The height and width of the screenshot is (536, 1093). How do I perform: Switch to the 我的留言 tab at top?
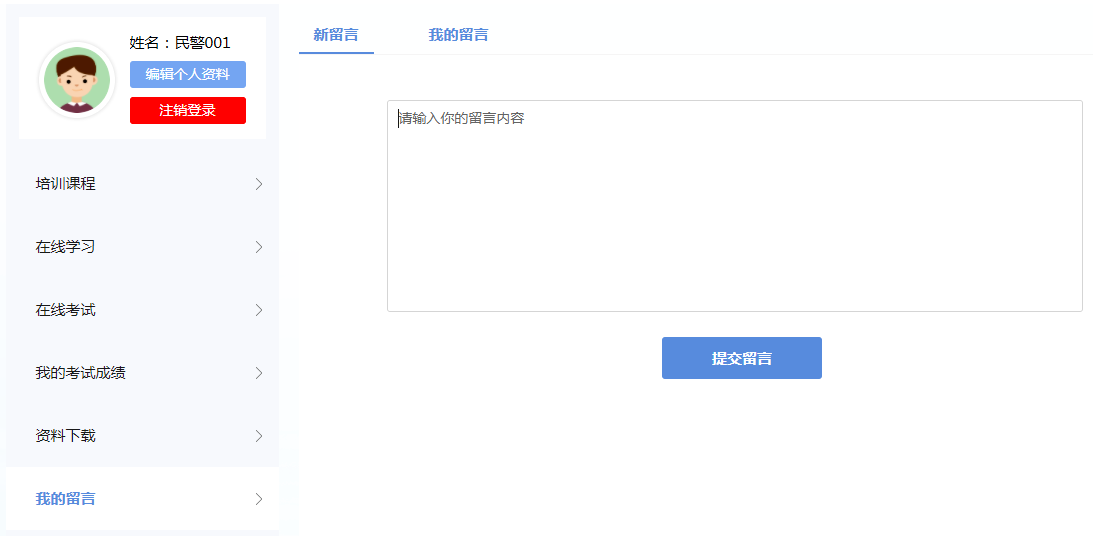tap(458, 35)
